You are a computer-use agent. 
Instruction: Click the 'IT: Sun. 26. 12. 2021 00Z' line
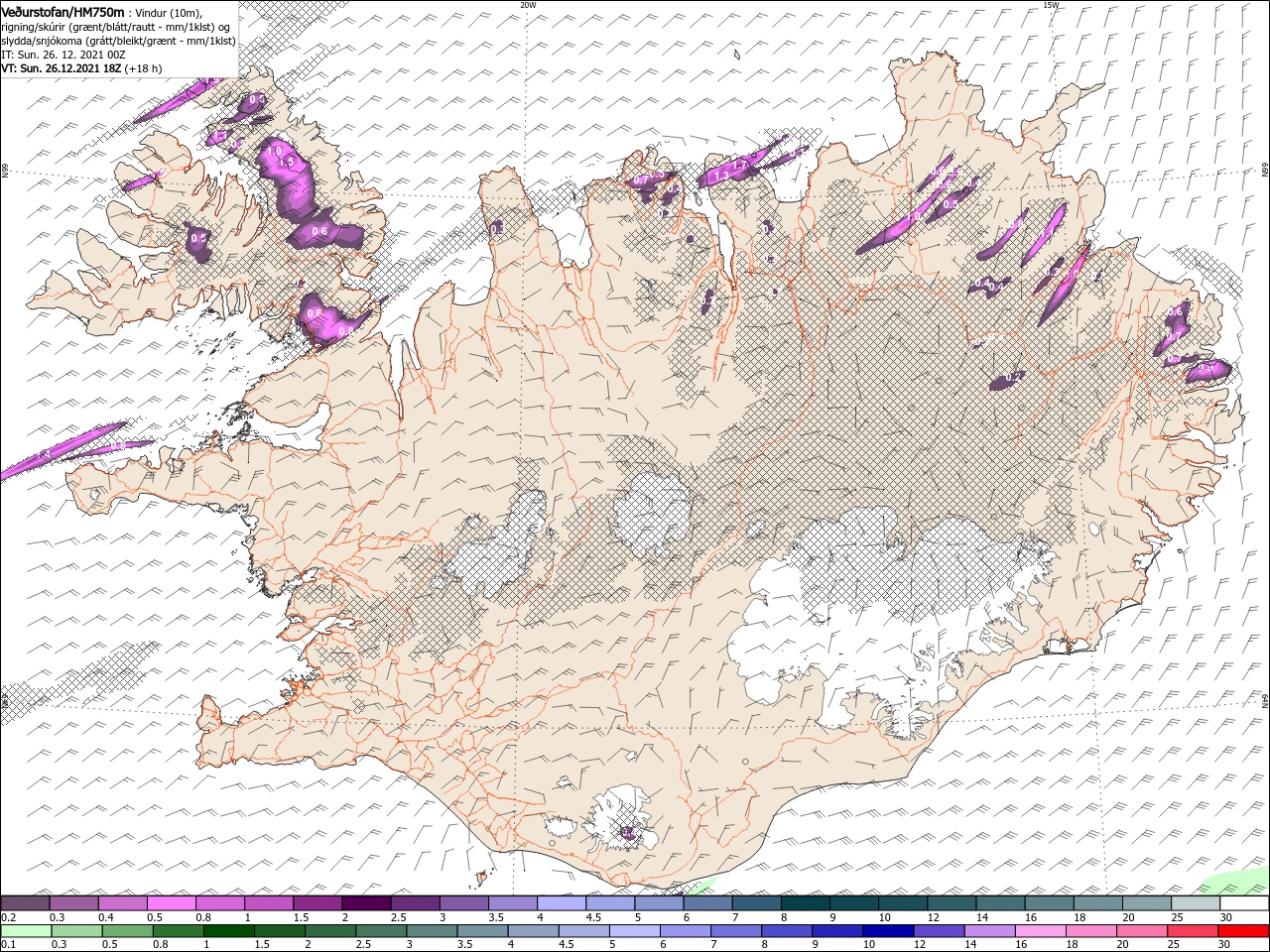pos(63,55)
